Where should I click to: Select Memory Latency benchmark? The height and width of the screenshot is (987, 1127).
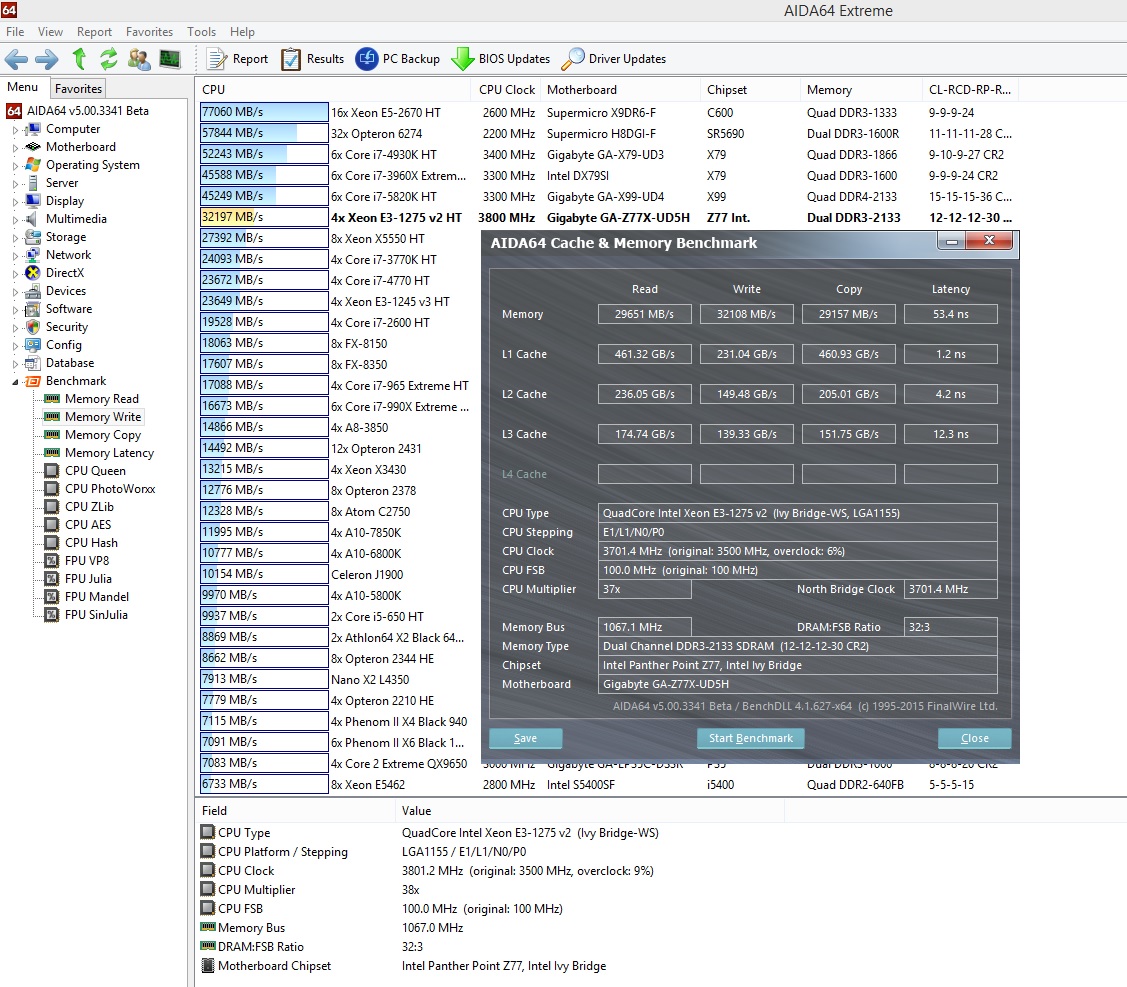(x=109, y=453)
